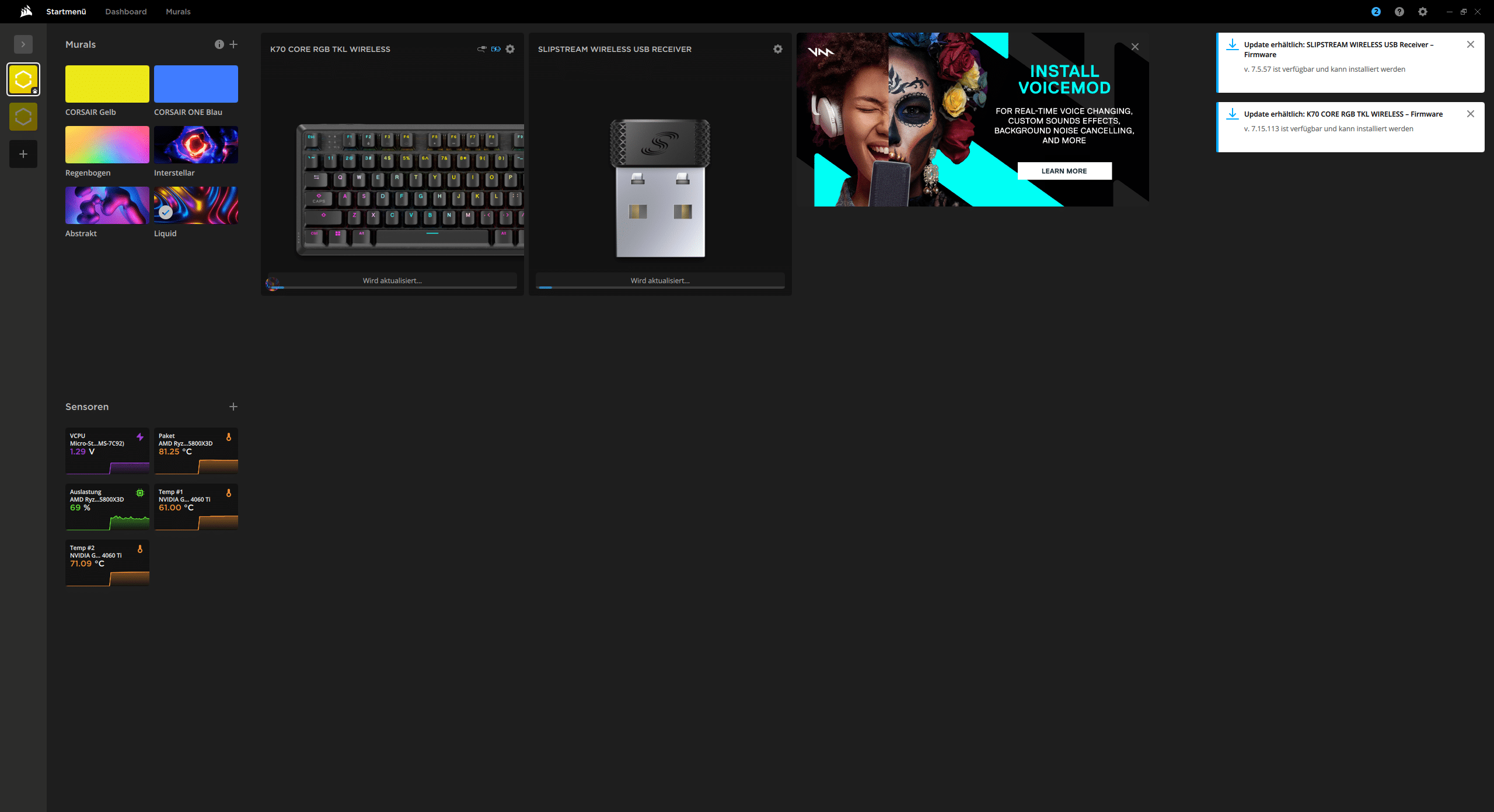This screenshot has width=1494, height=812.
Task: Open the Murals tab
Action: coord(178,12)
